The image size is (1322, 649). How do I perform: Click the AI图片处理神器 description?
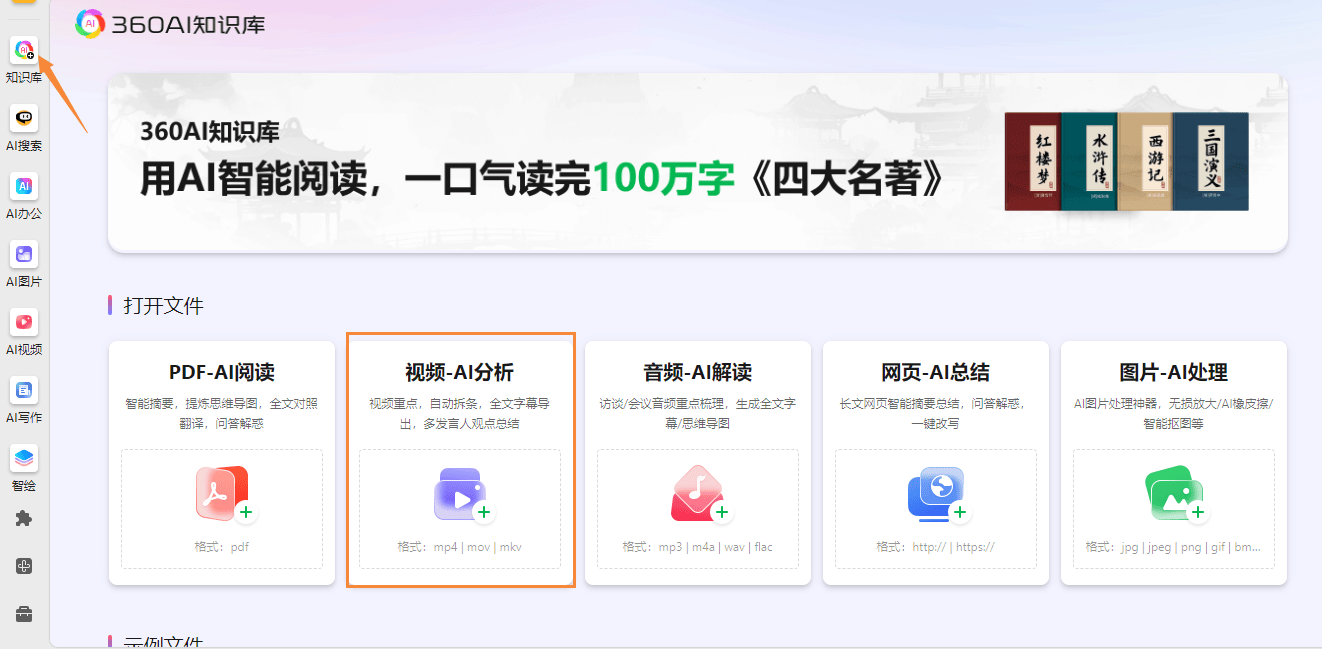point(1174,413)
